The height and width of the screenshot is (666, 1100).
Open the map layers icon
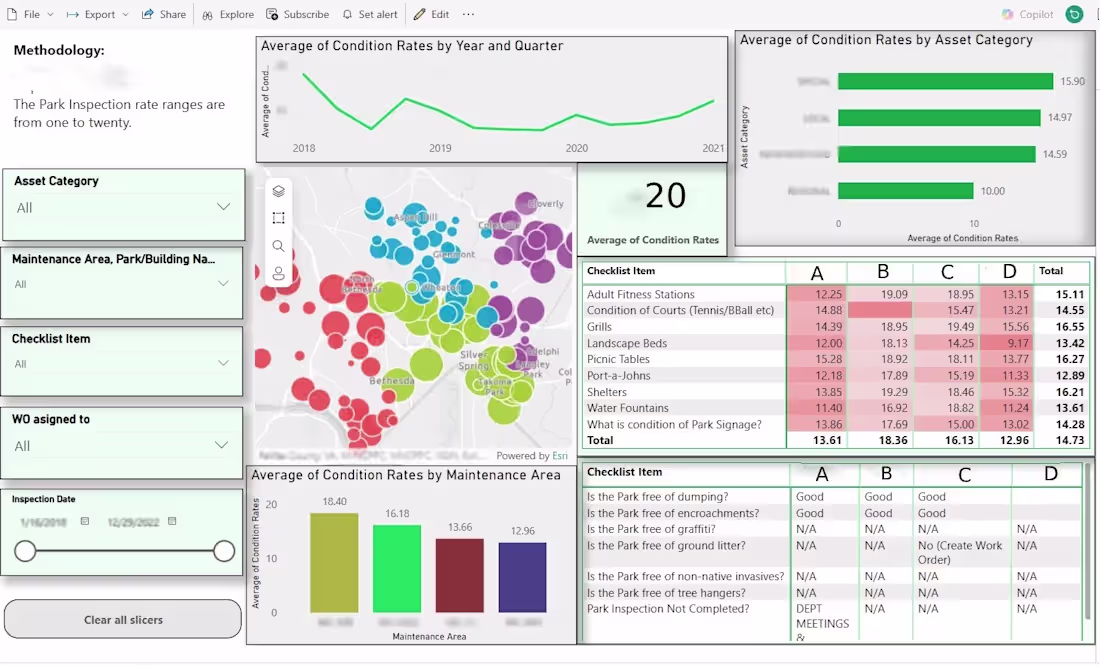279,190
